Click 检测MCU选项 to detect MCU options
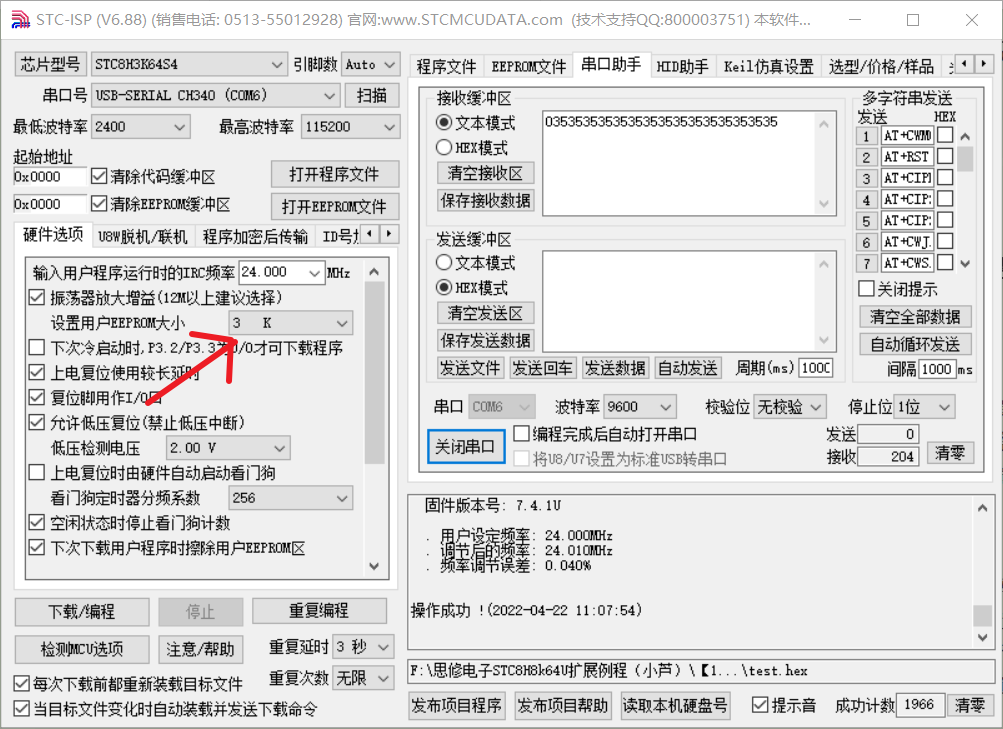This screenshot has height=729, width=1003. pos(81,649)
